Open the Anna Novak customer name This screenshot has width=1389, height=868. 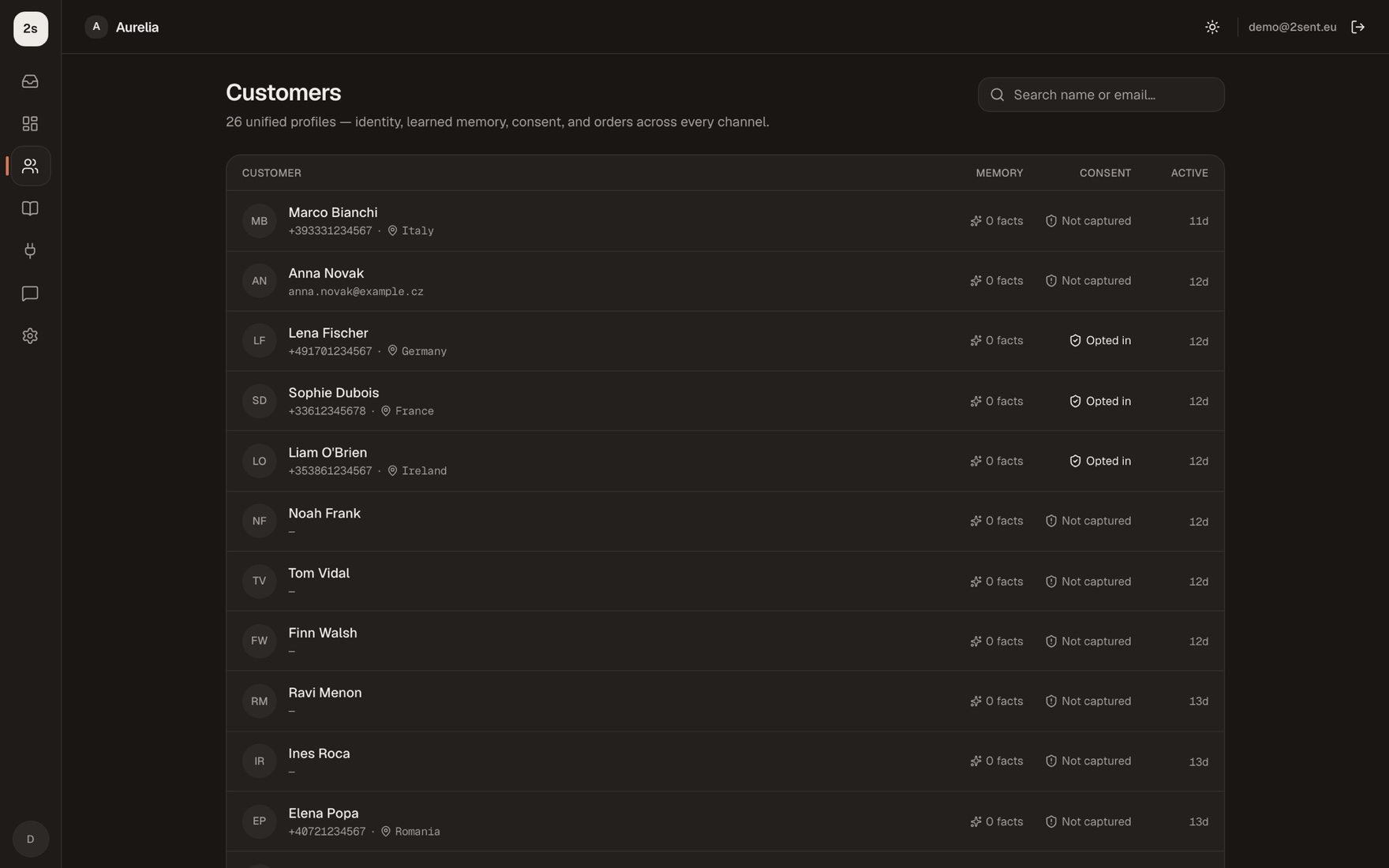pyautogui.click(x=326, y=273)
